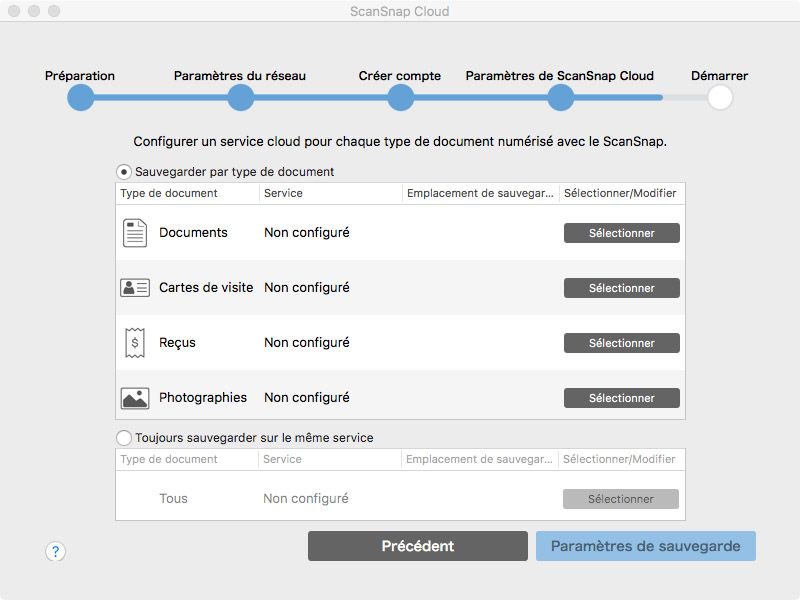Click the Paramètres de sauvegarde button
Image resolution: width=800 pixels, height=600 pixels.
(x=645, y=546)
